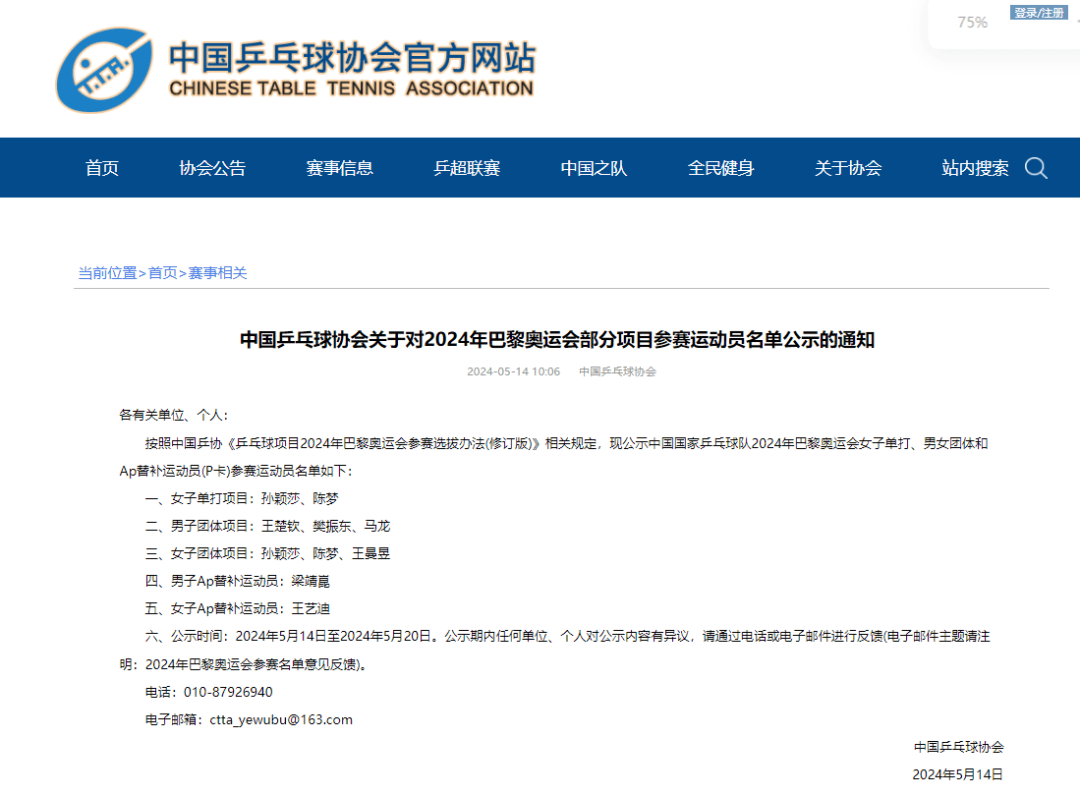Screen dimensions: 1080x796
Task: Click the 登录/注册 button
Action: pos(1040,14)
